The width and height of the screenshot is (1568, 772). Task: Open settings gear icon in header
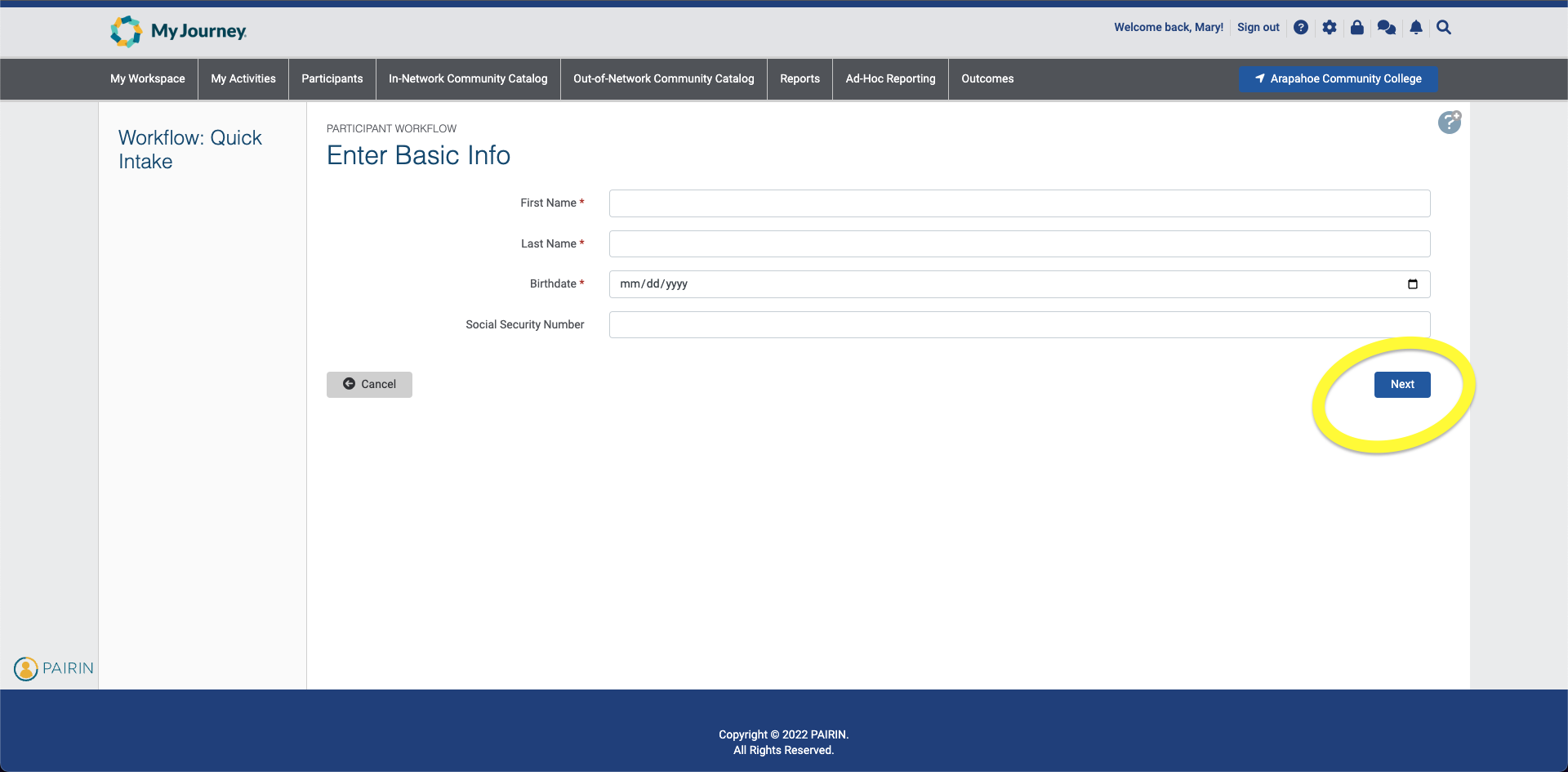pyautogui.click(x=1330, y=28)
